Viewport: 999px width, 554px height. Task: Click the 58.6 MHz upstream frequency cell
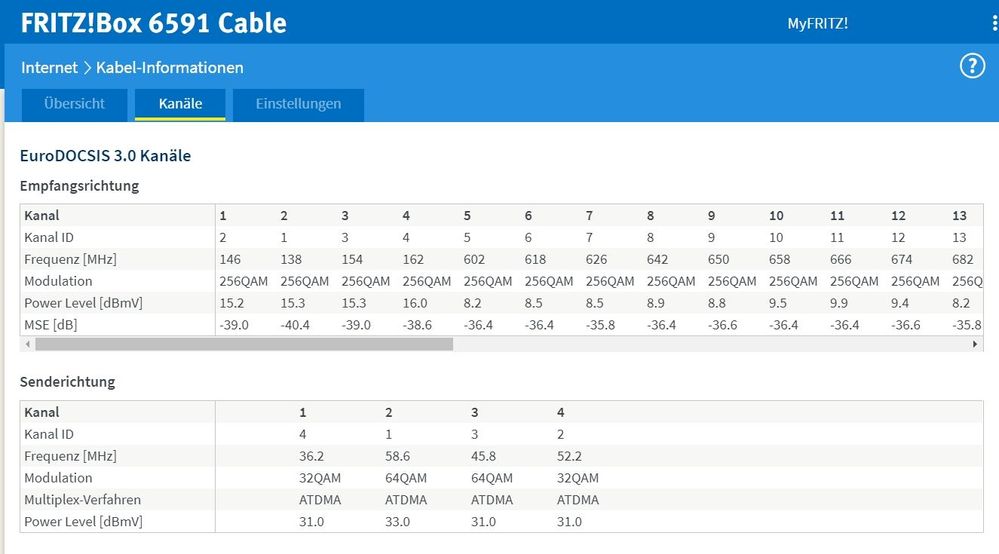pos(400,456)
